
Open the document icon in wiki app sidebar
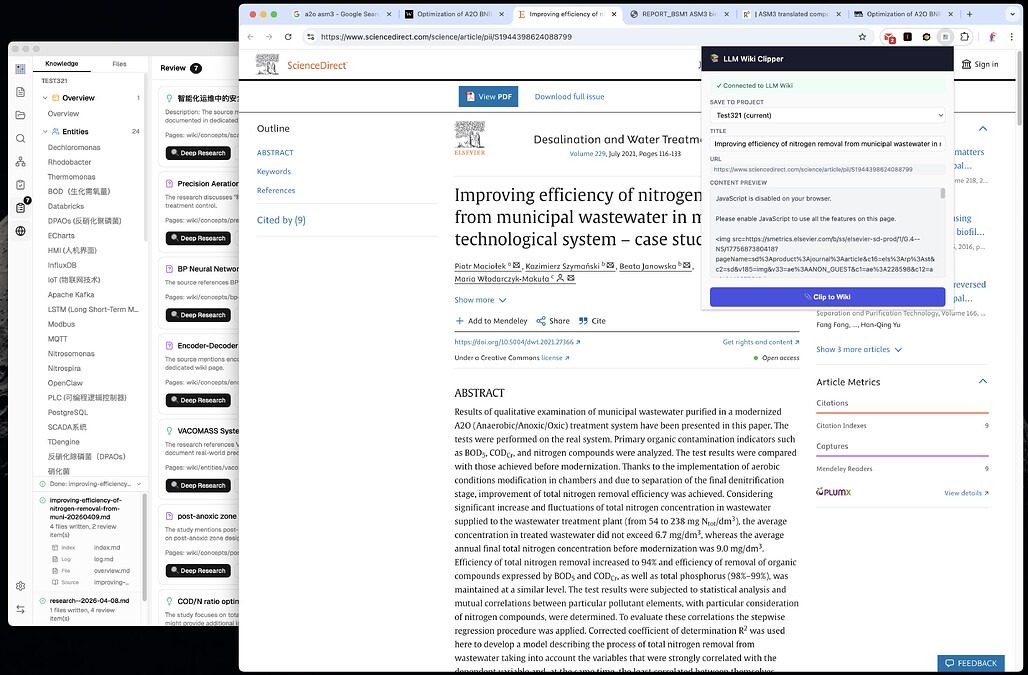[x=20, y=92]
